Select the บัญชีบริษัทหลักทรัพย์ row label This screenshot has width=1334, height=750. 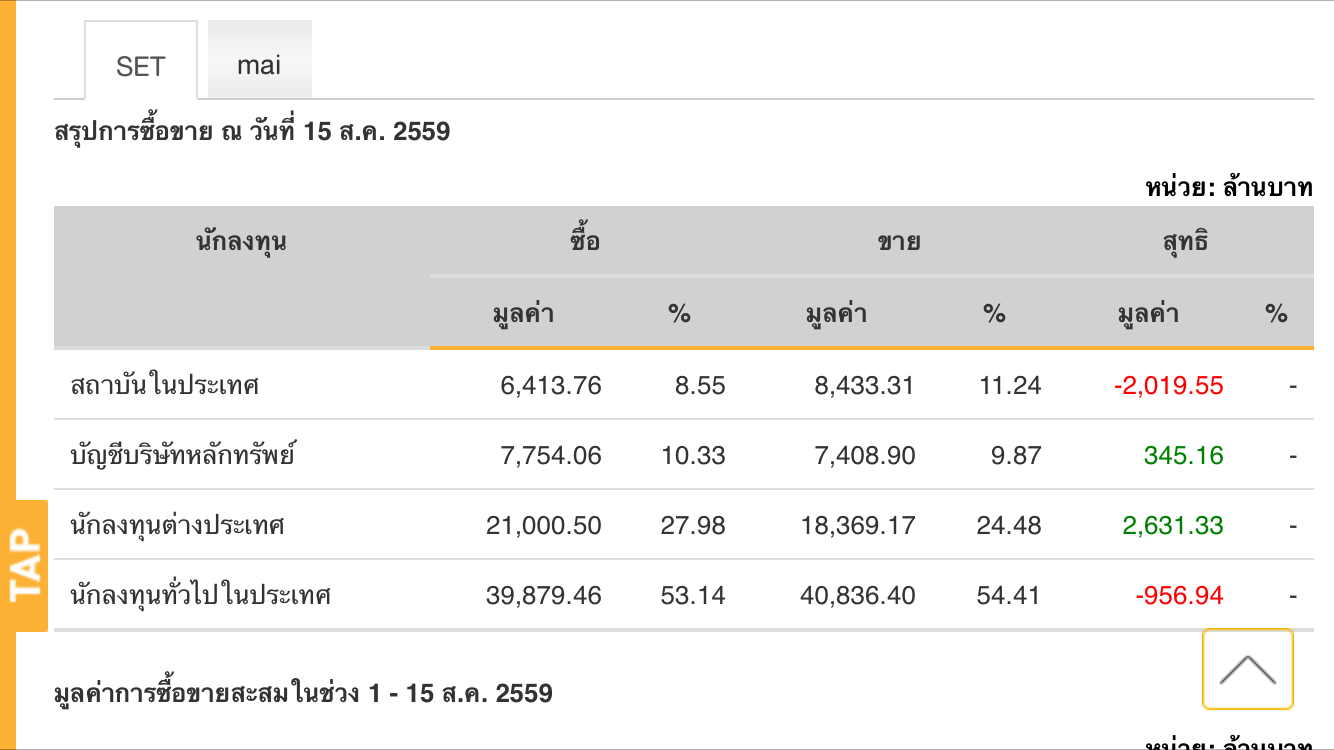click(183, 455)
